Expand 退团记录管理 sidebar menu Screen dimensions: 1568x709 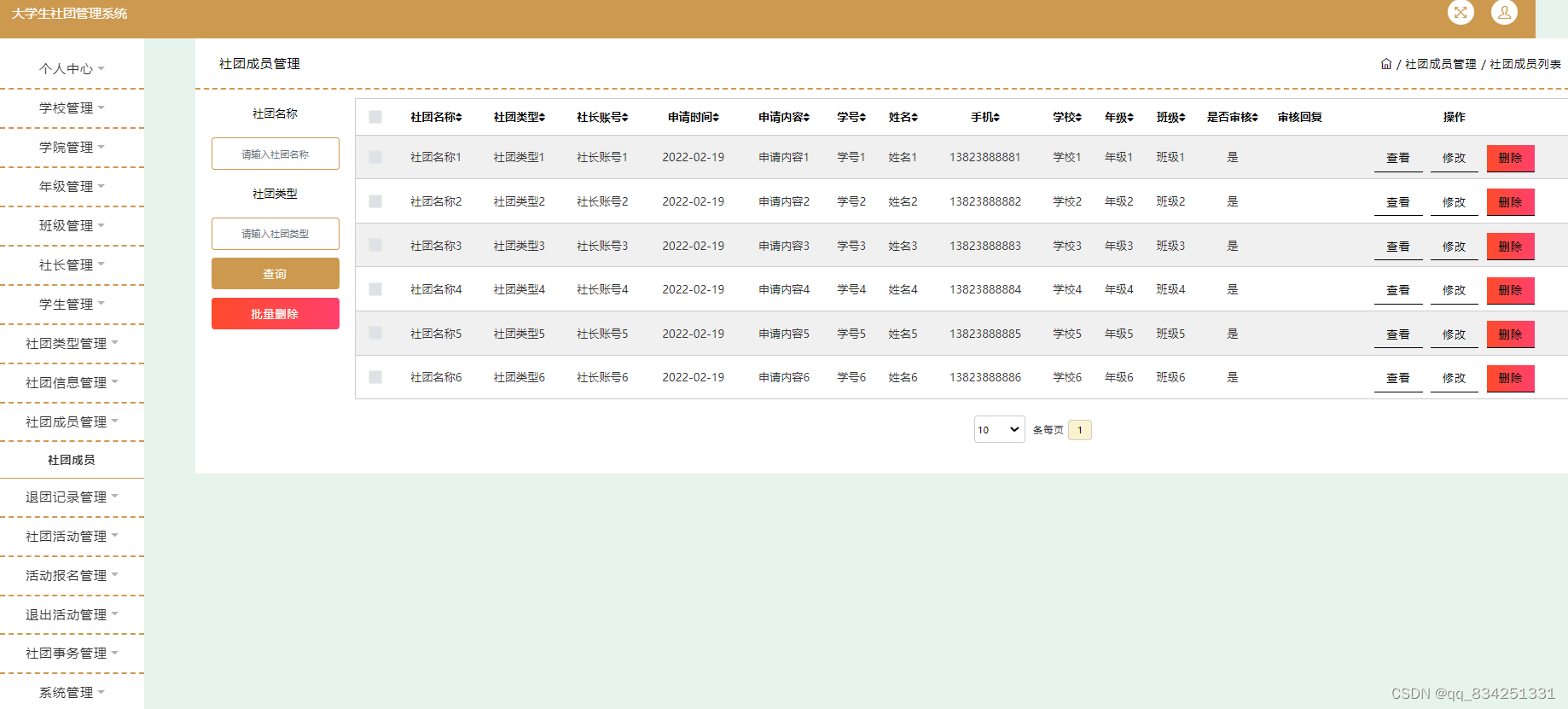pyautogui.click(x=72, y=497)
